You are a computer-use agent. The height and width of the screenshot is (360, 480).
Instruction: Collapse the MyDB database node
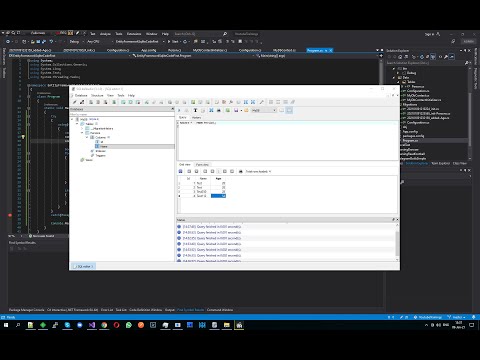click(x=72, y=119)
